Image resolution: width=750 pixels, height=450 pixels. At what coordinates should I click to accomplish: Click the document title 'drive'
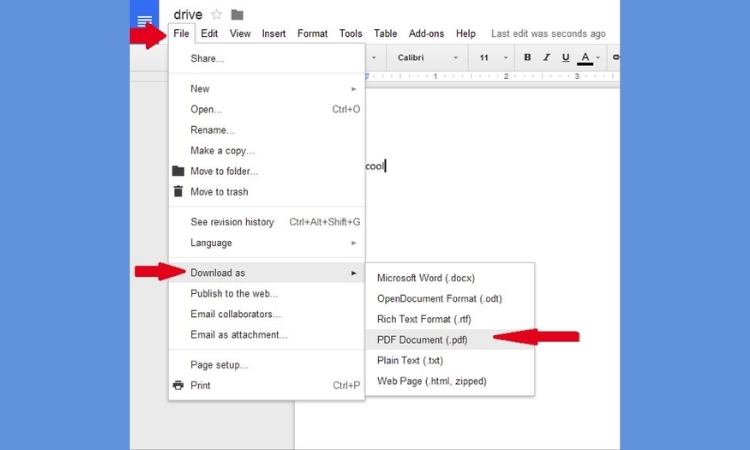pos(188,14)
